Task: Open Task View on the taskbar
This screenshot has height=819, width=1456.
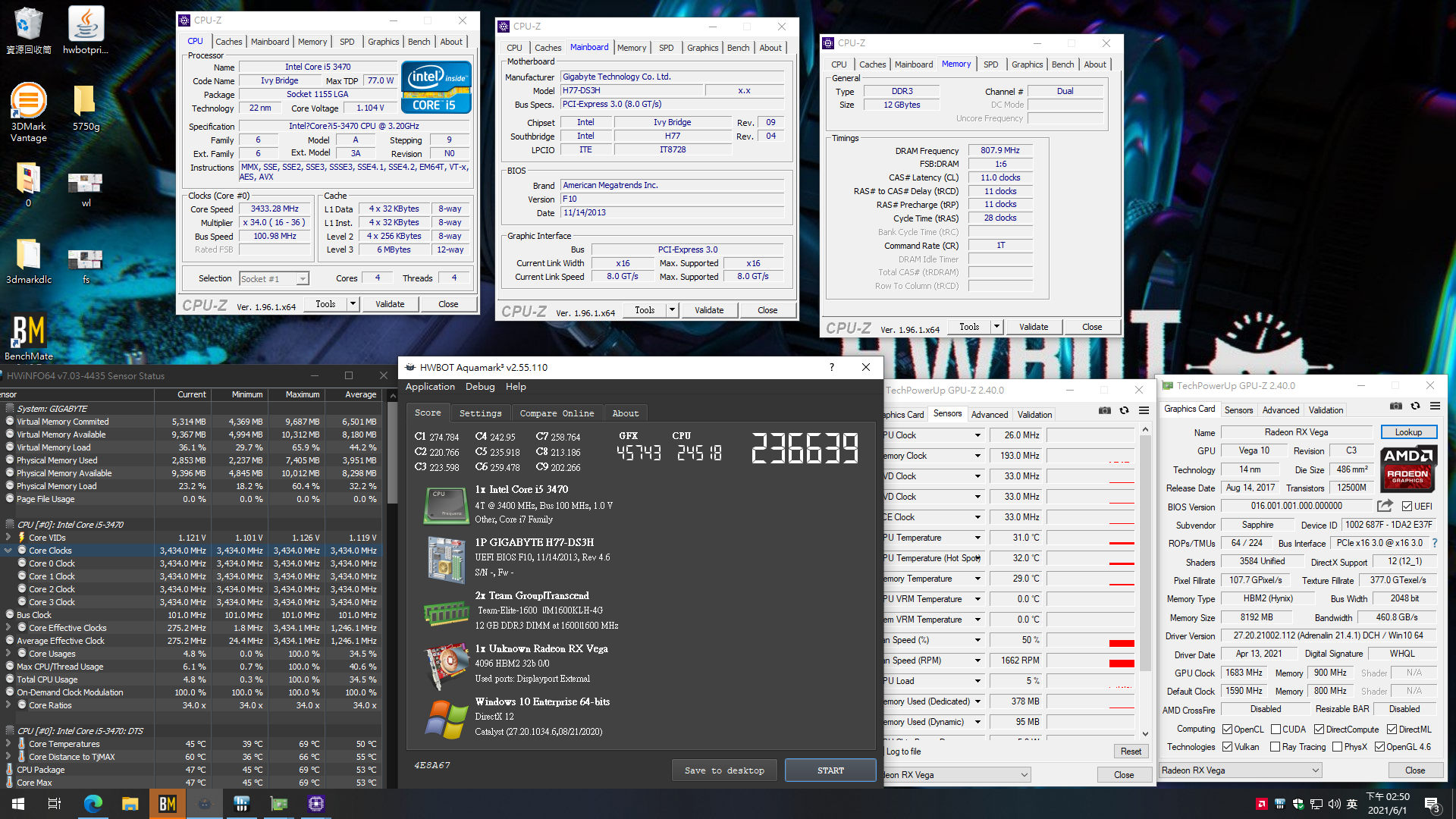Action: 55,804
